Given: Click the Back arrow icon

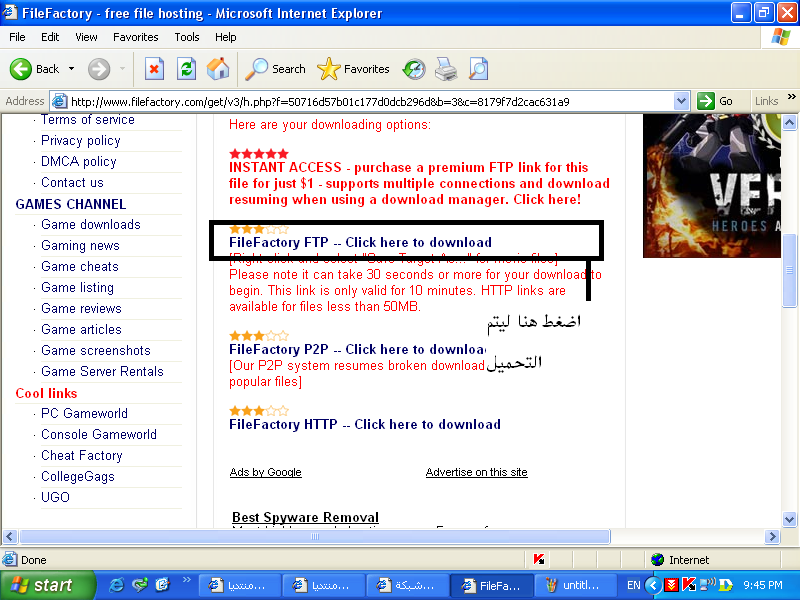Looking at the screenshot, I should point(21,69).
